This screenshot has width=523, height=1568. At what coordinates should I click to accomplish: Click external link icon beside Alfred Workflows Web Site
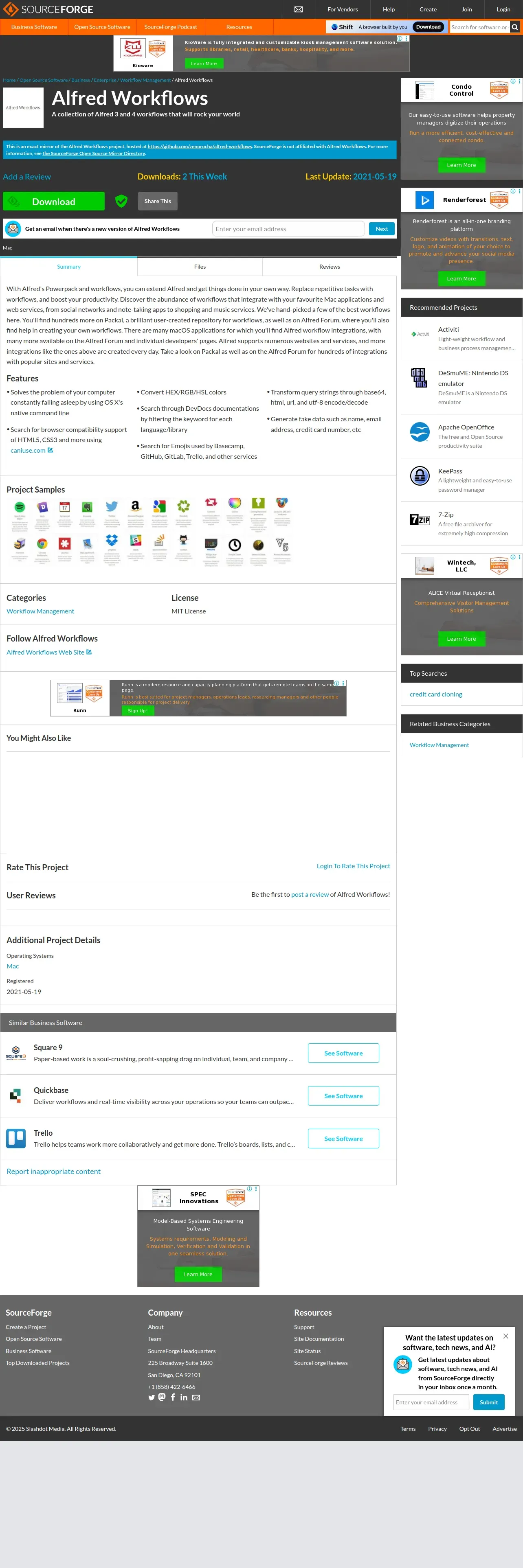tap(89, 652)
